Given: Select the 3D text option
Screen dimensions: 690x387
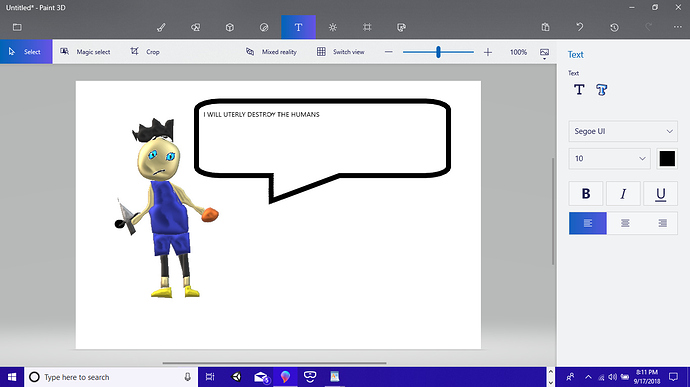Looking at the screenshot, I should click(x=602, y=90).
